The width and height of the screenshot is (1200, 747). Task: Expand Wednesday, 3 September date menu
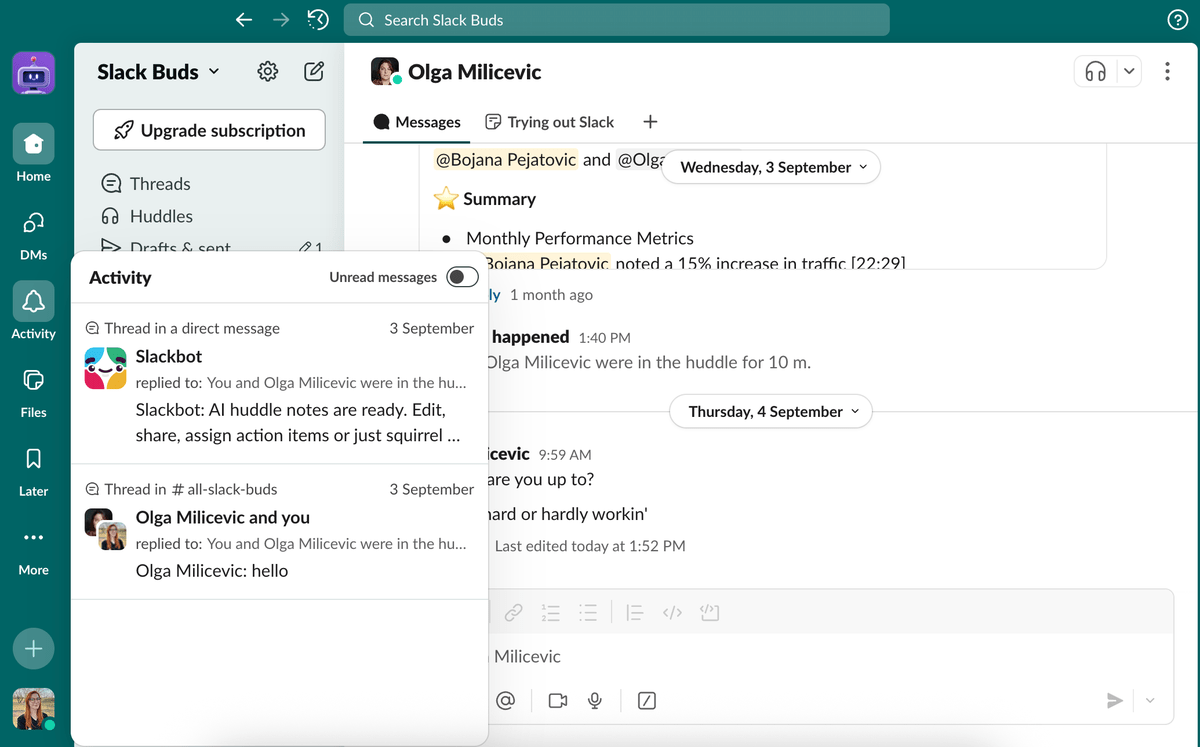[773, 168]
